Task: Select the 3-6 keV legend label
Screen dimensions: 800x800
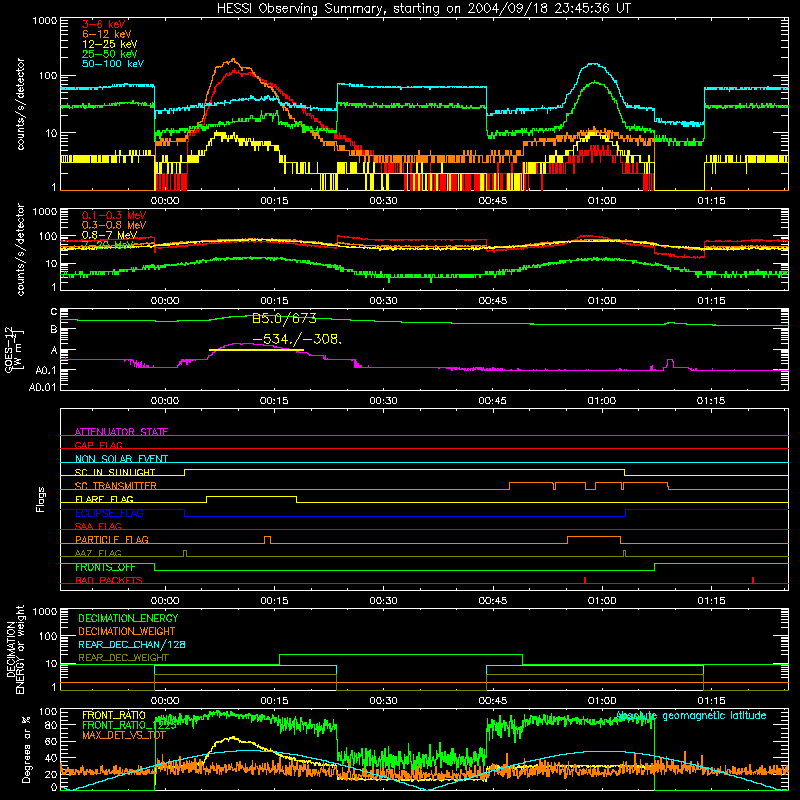Action: pyautogui.click(x=104, y=24)
